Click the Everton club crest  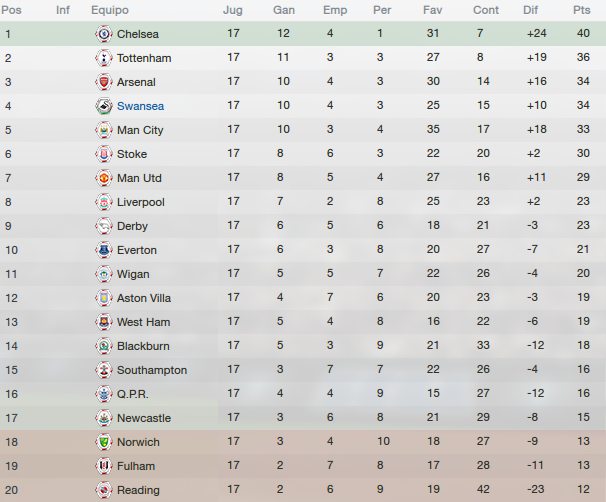coord(104,250)
